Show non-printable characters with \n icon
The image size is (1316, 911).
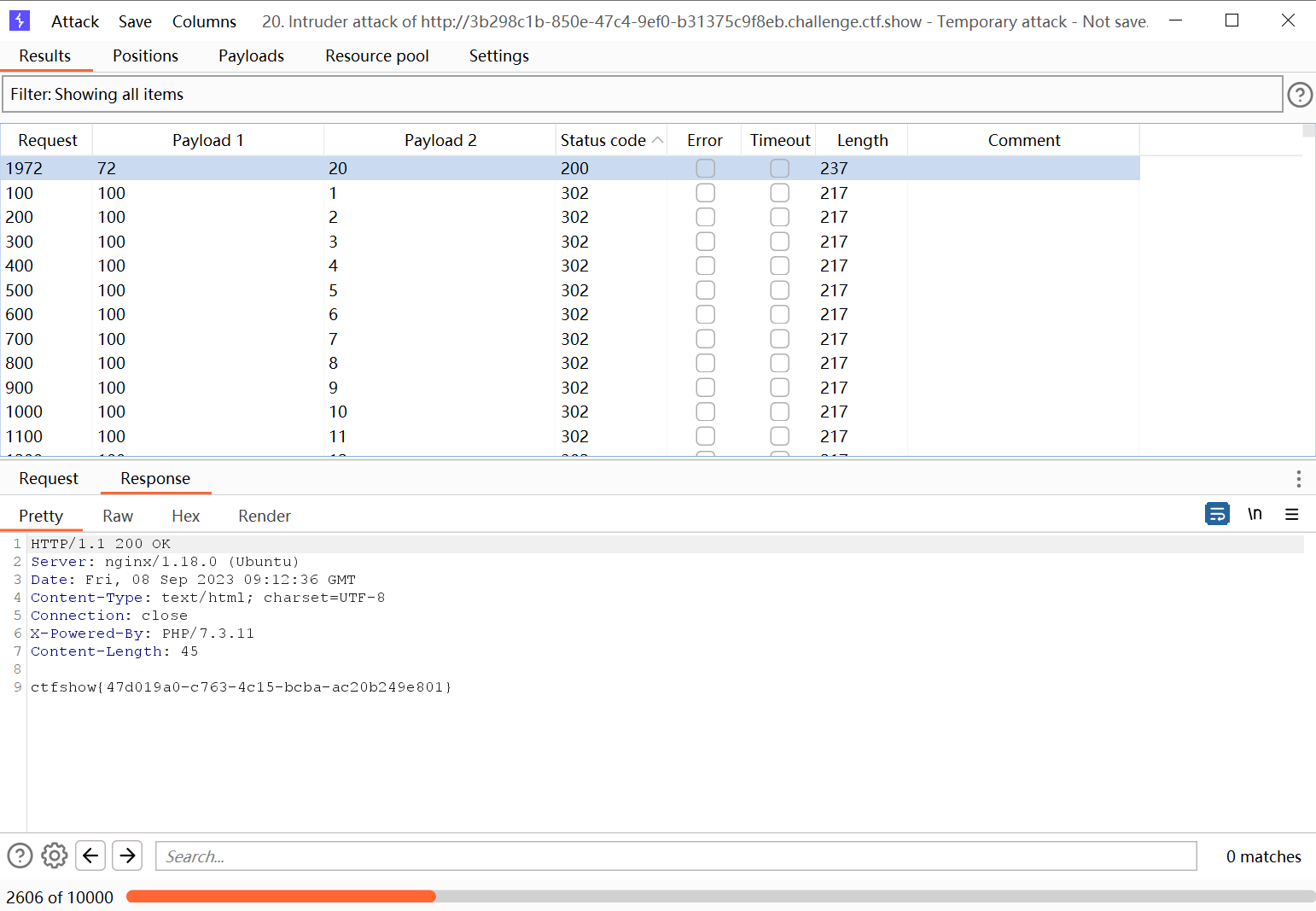coord(1255,514)
